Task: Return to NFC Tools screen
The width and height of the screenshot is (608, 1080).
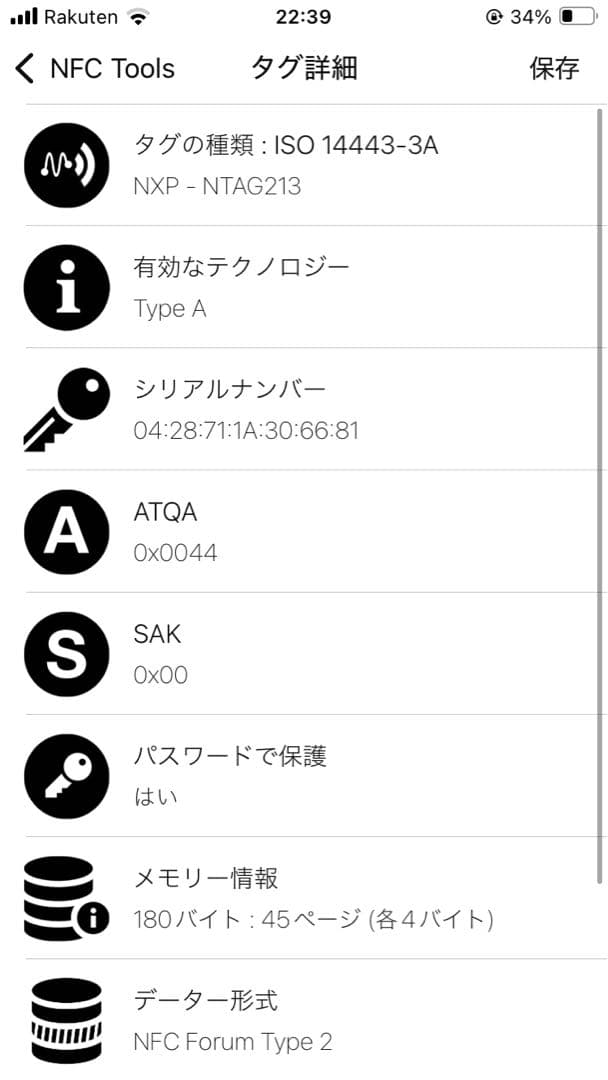Action: coord(112,68)
